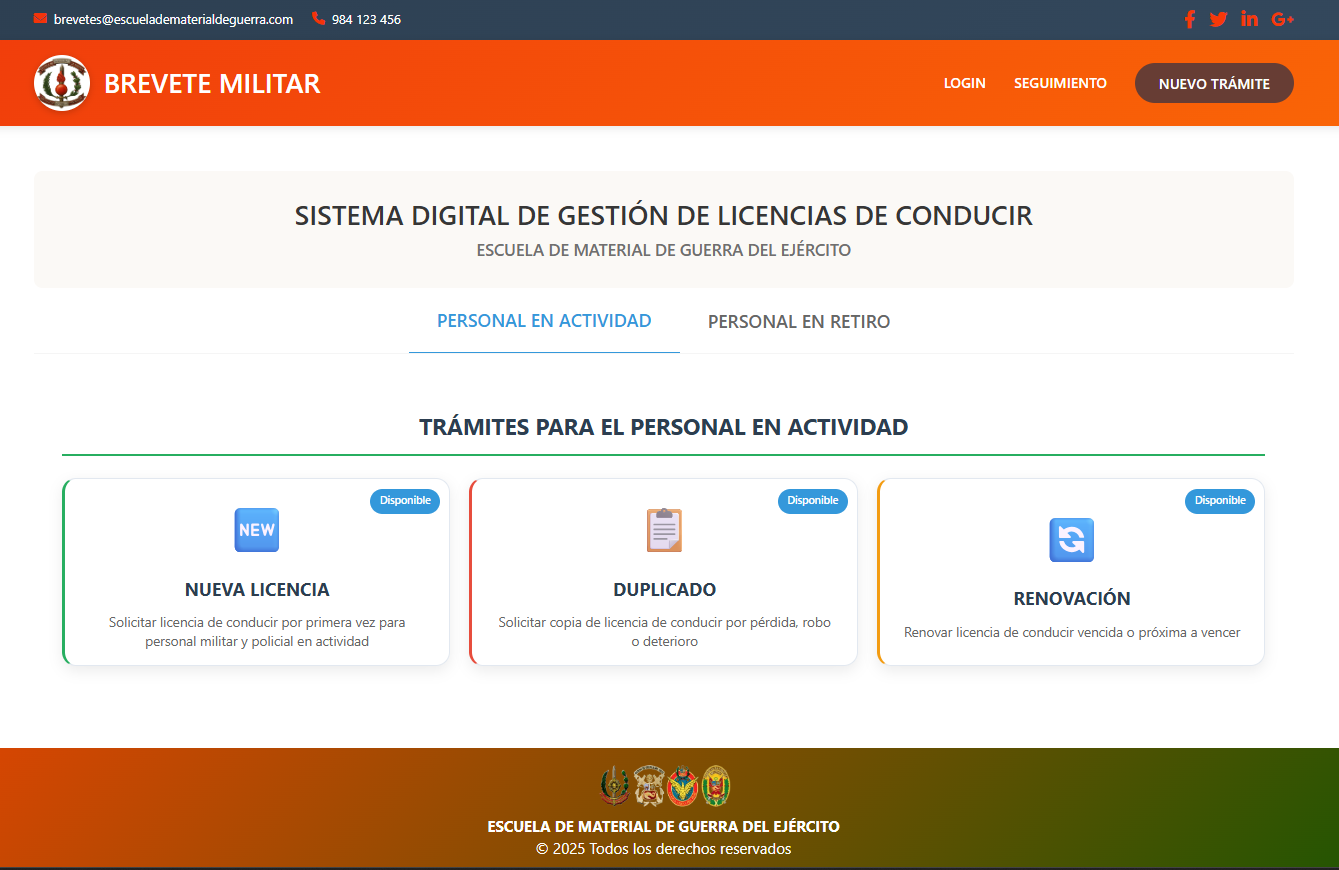Go to Seguimiento in navigation
The image size is (1339, 870).
click(x=1060, y=83)
